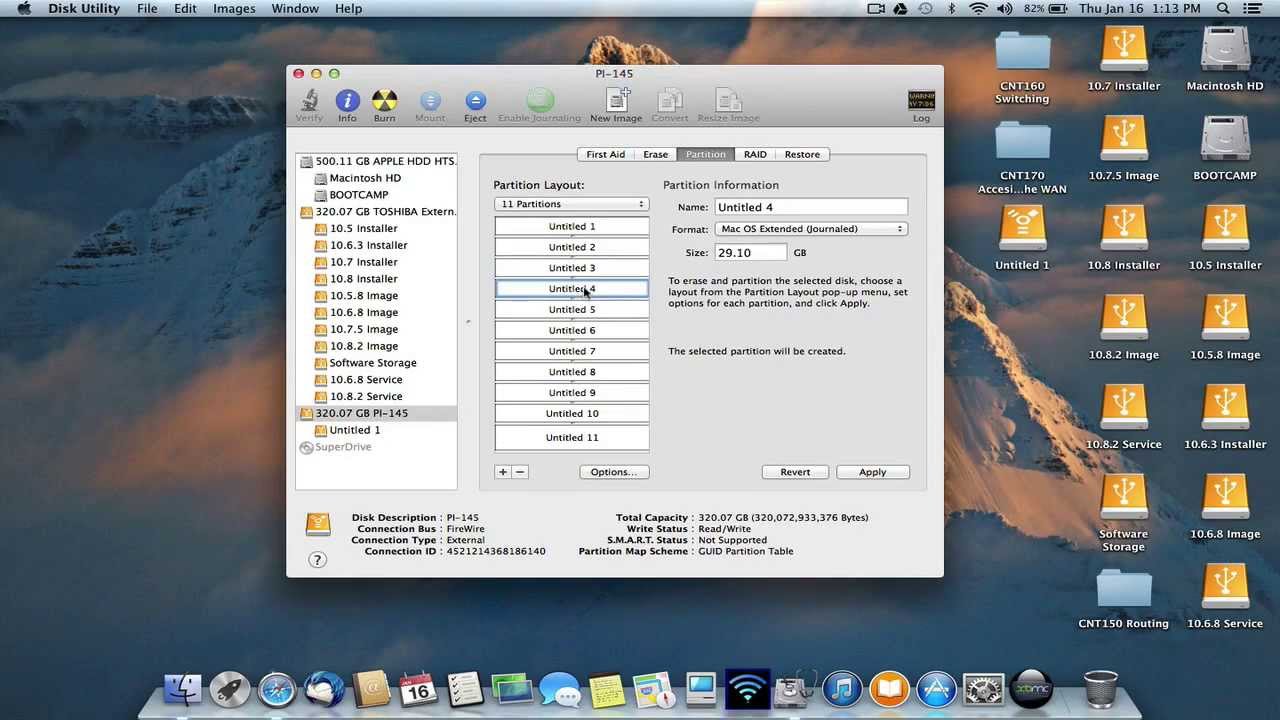The image size is (1280, 720).
Task: Switch to the Restore tab
Action: point(802,155)
